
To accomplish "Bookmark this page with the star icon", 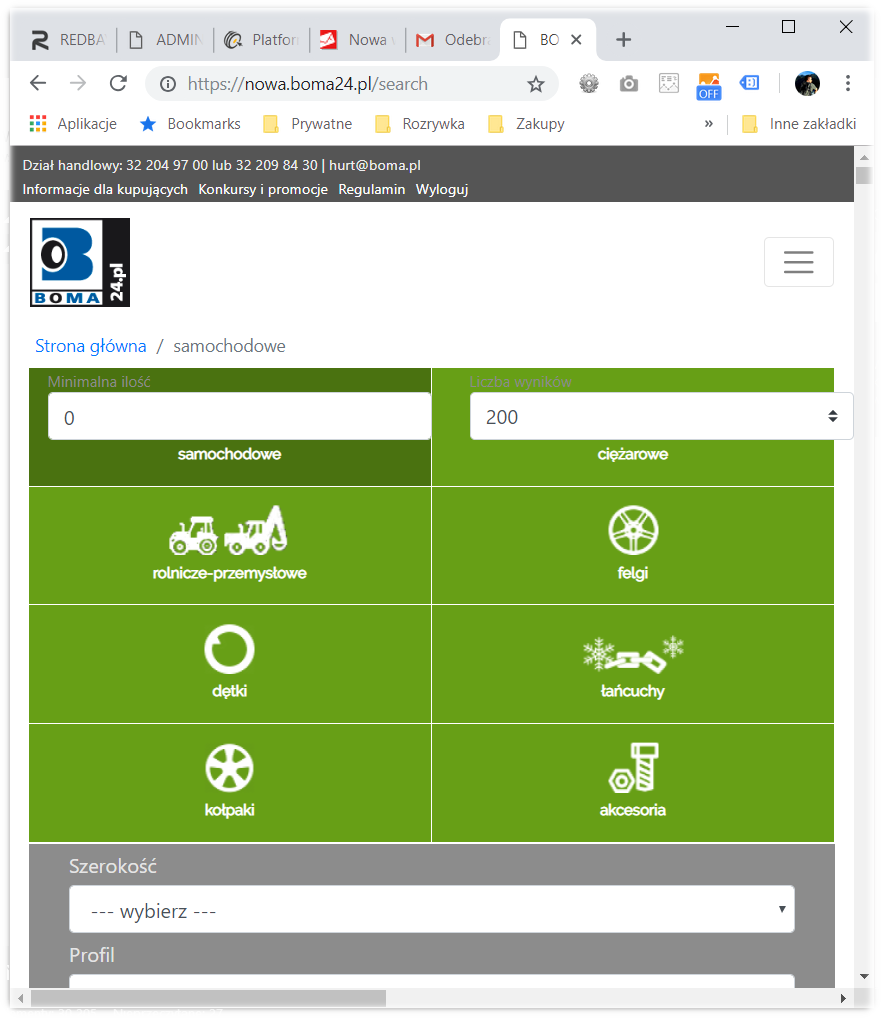I will pyautogui.click(x=536, y=84).
